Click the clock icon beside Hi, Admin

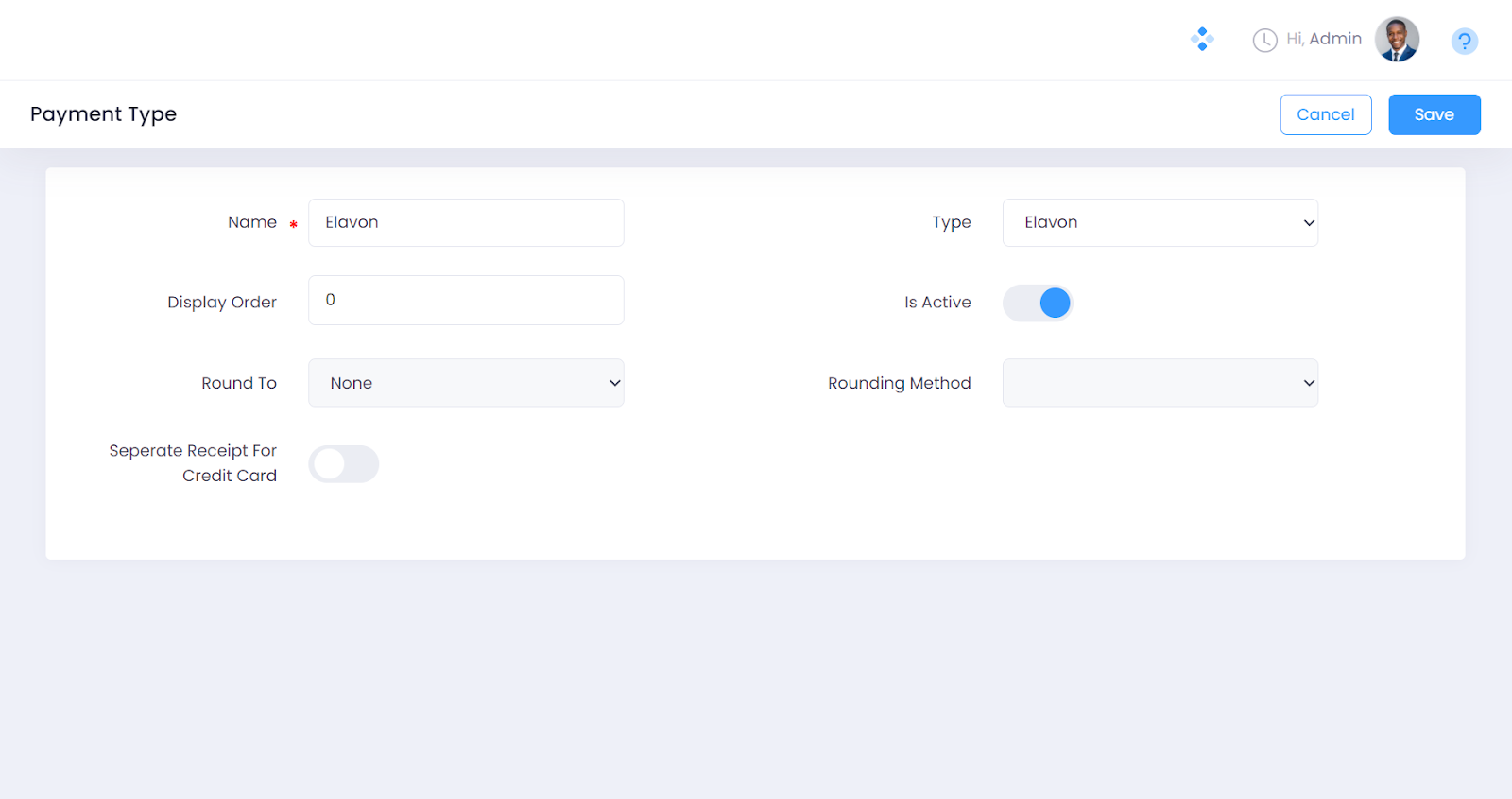(1264, 40)
